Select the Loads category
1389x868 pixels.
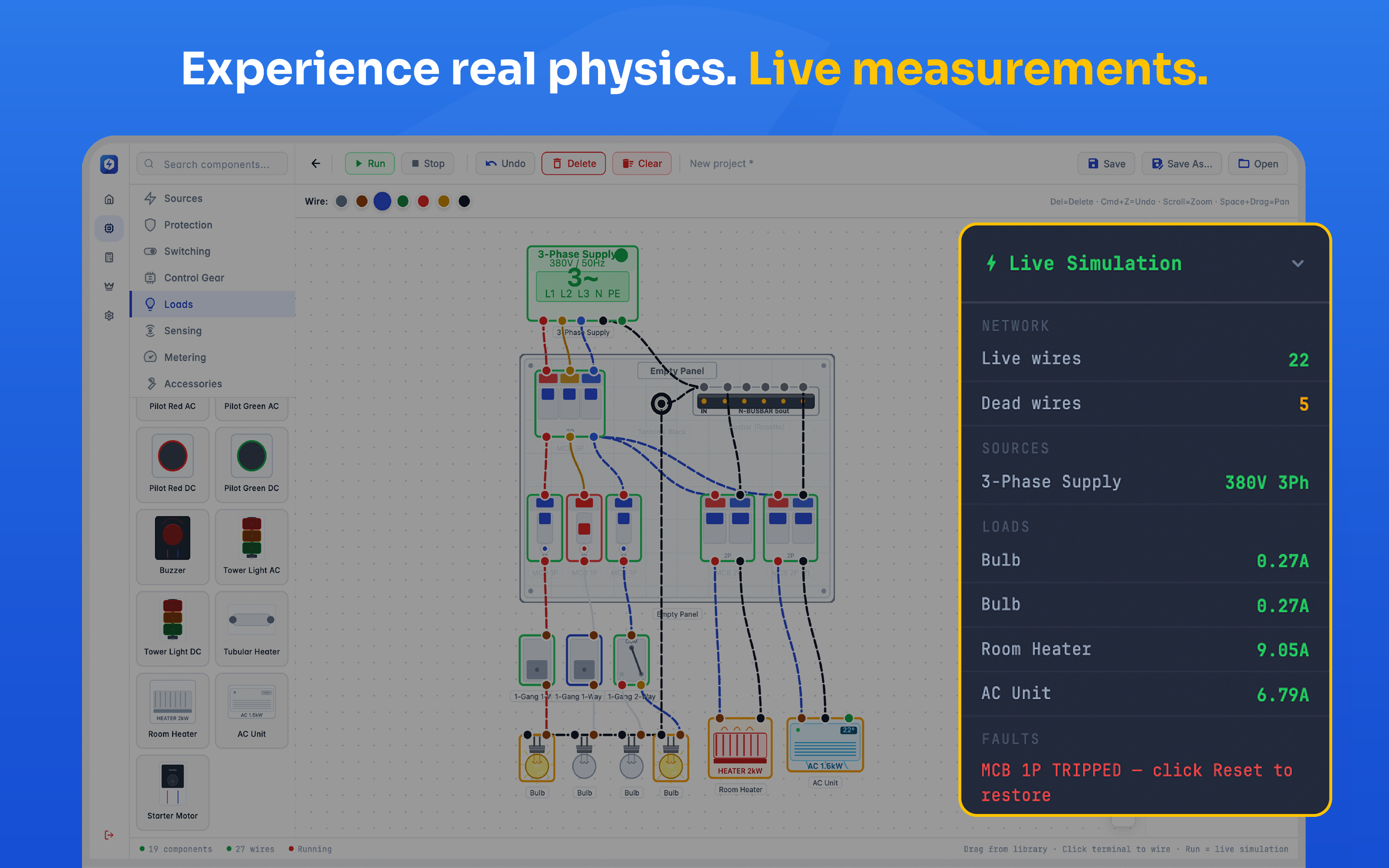pyautogui.click(x=213, y=304)
